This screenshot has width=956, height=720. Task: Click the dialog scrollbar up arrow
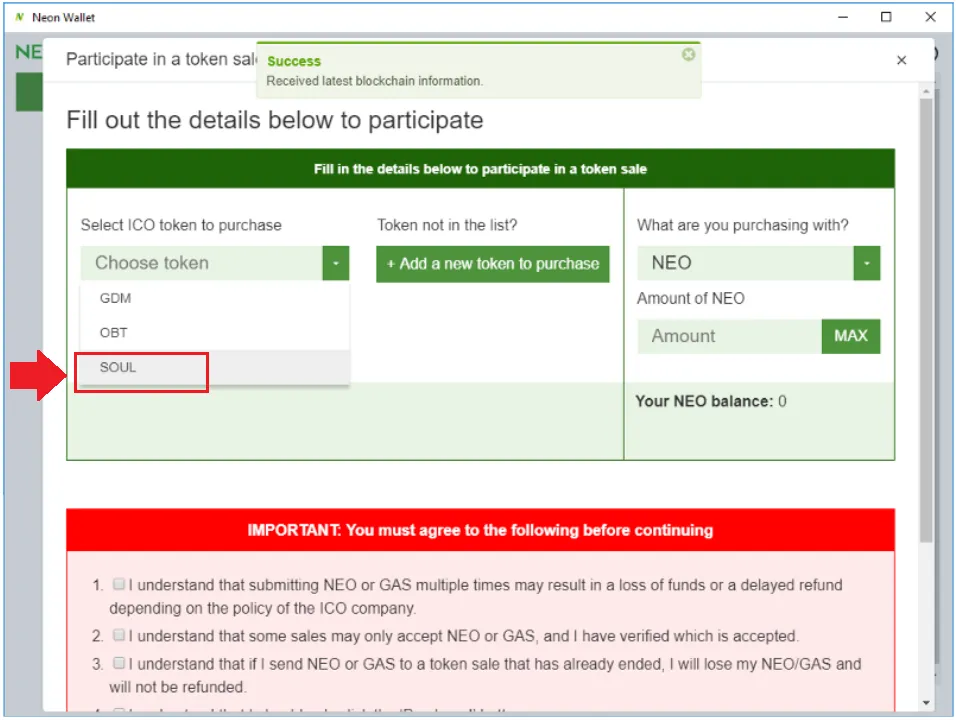pyautogui.click(x=926, y=91)
